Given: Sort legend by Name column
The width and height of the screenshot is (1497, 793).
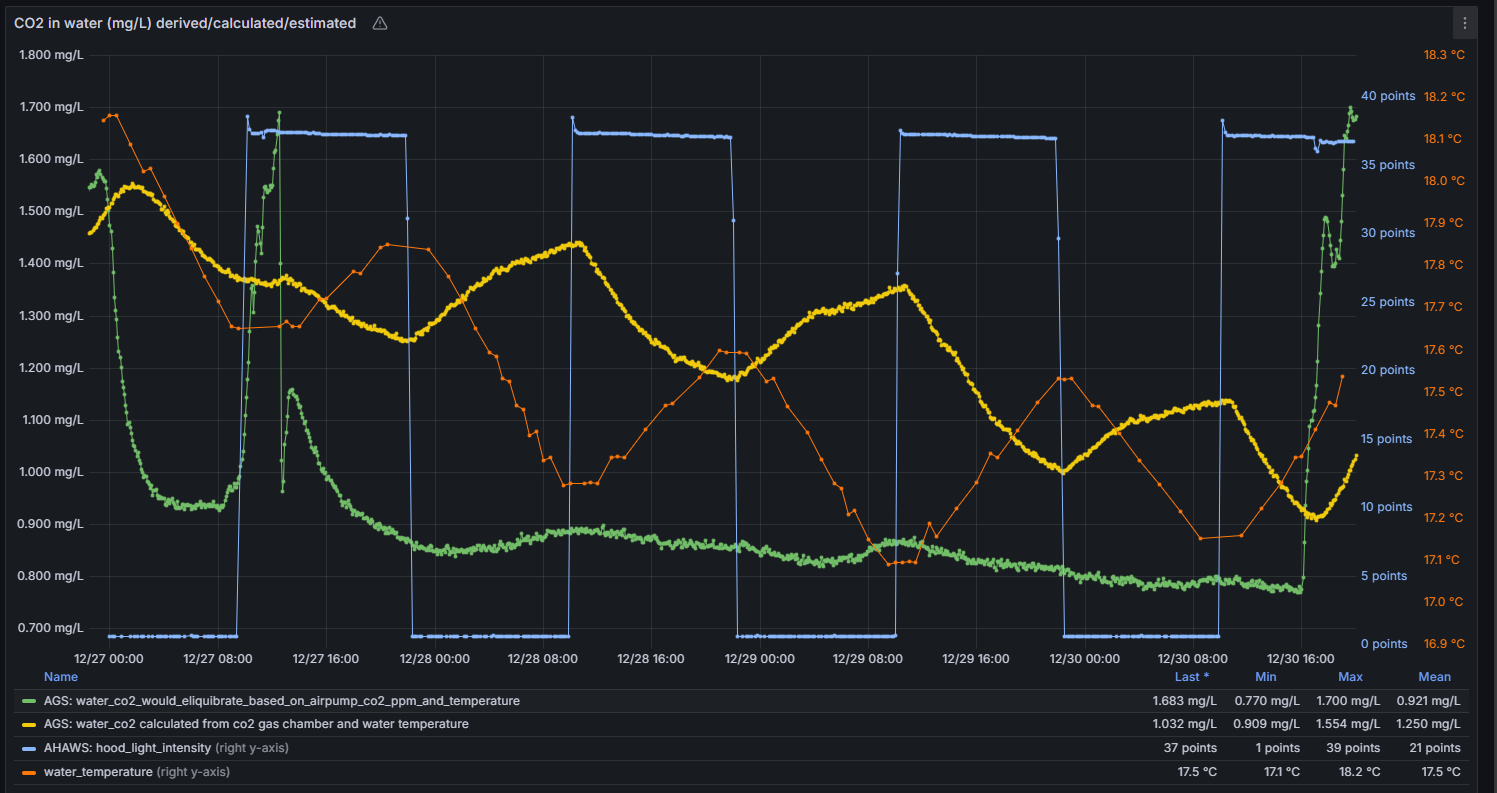Looking at the screenshot, I should click(61, 677).
